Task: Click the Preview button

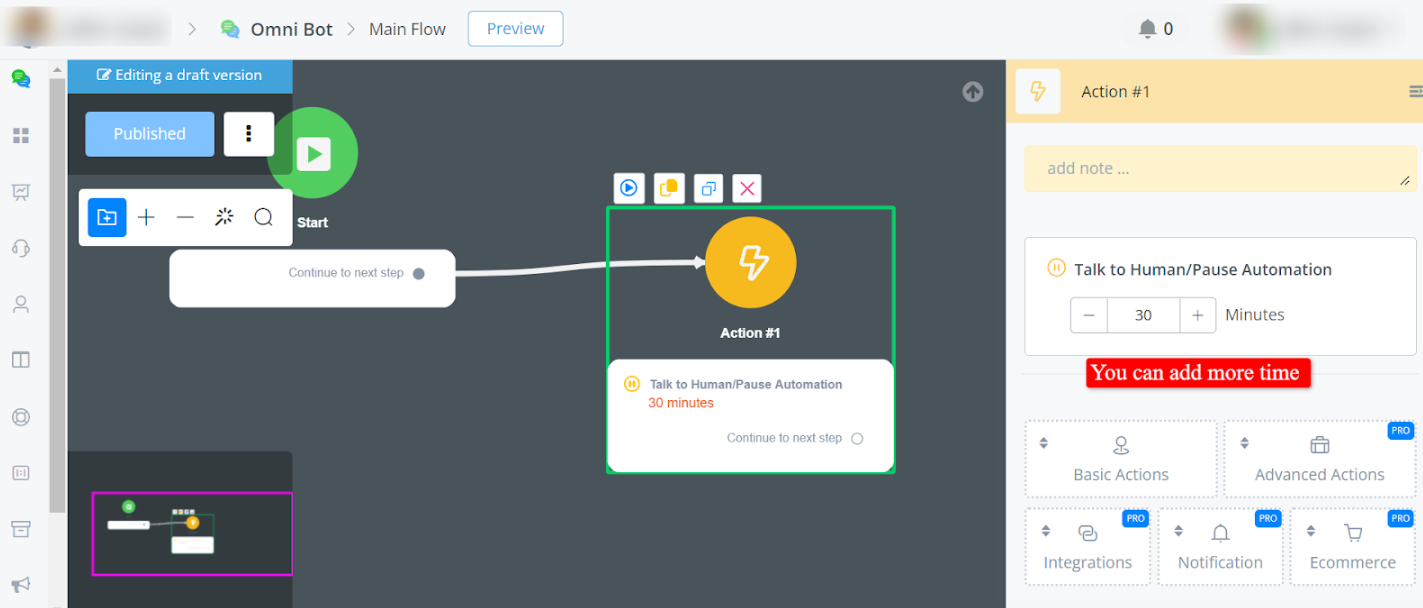Action: tap(515, 29)
